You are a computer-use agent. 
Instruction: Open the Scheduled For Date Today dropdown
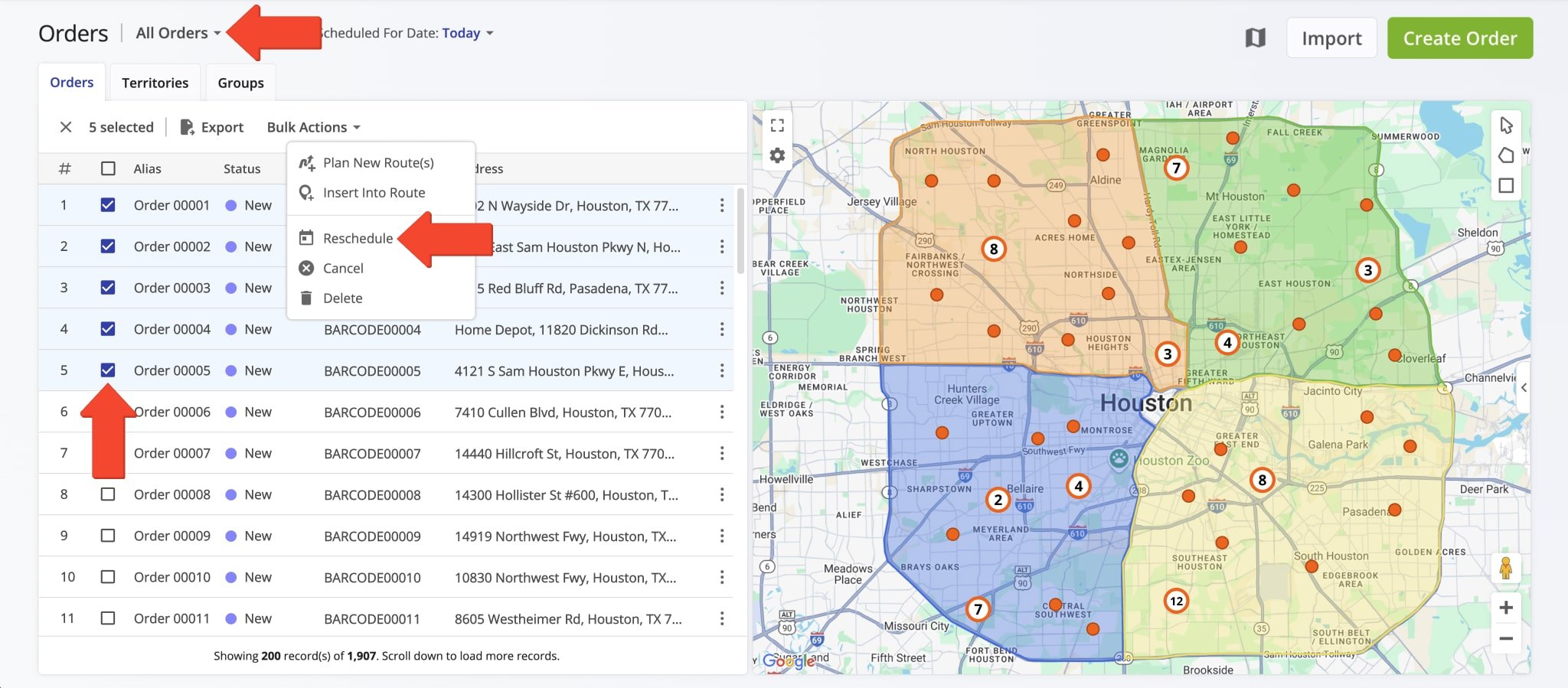point(467,33)
